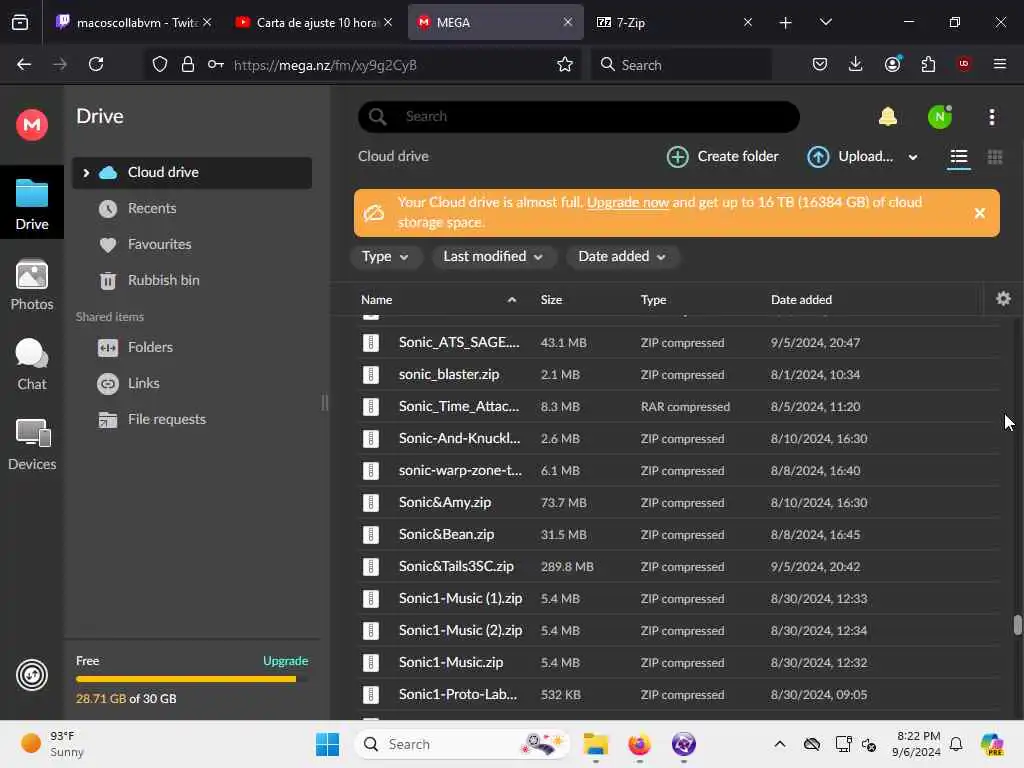Show hidden system tray icons
Image resolution: width=1024 pixels, height=768 pixels.
779,744
